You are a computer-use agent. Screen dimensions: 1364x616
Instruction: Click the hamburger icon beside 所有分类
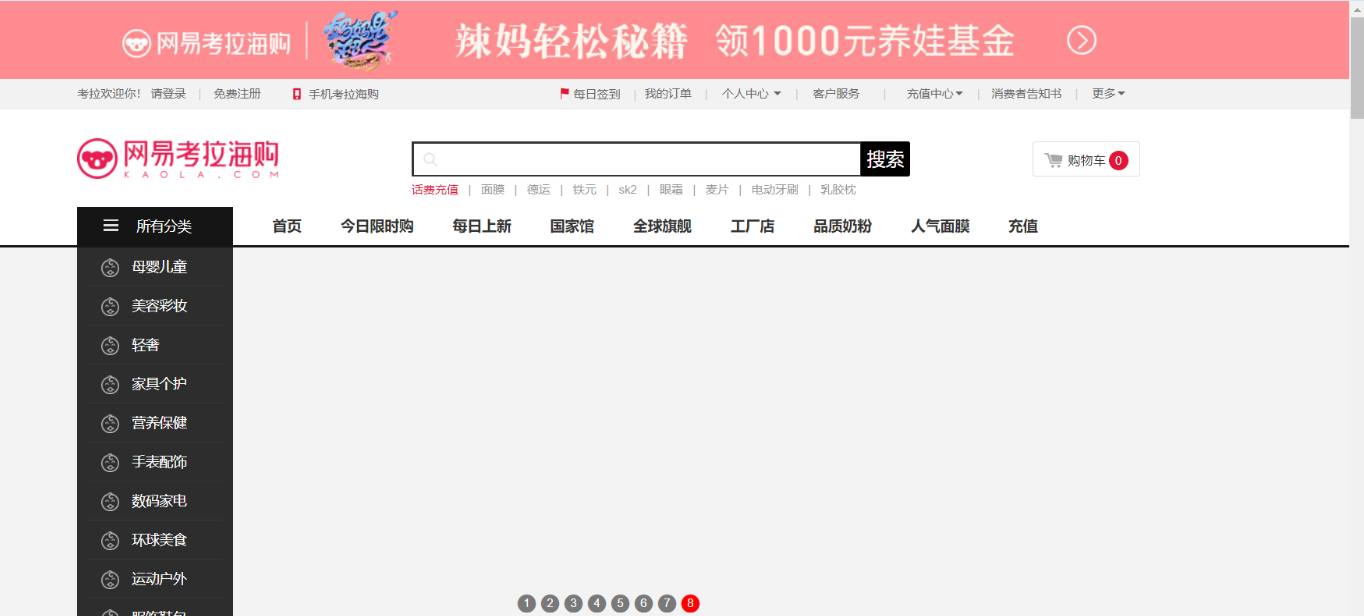pos(111,226)
